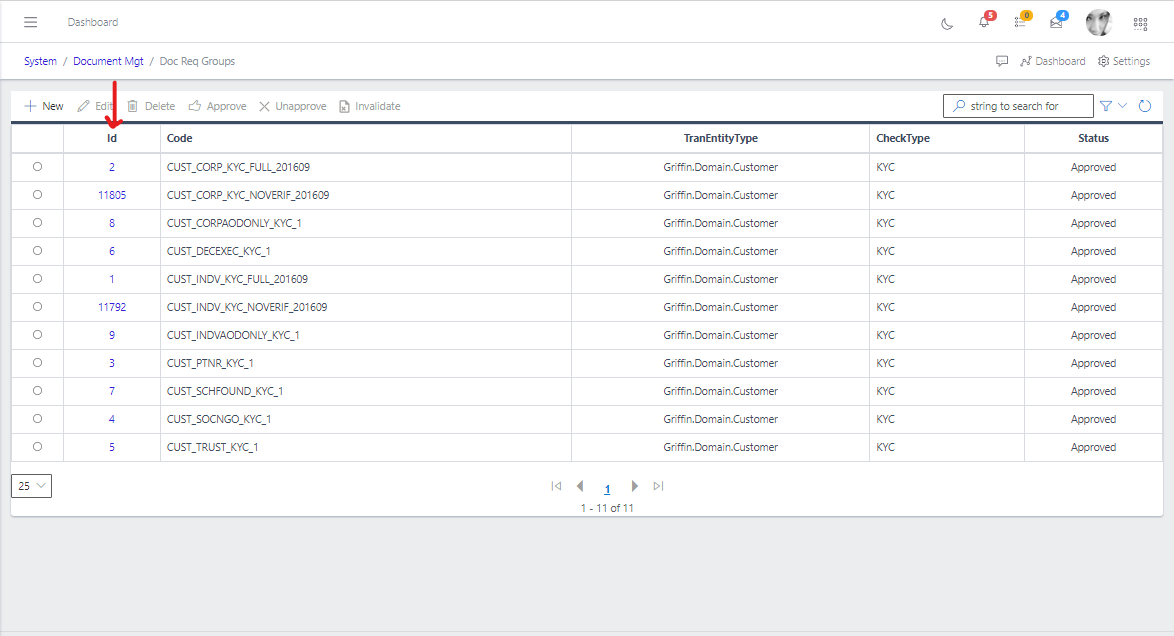The image size is (1174, 636).
Task: Sort by Id column header
Action: pos(112,139)
